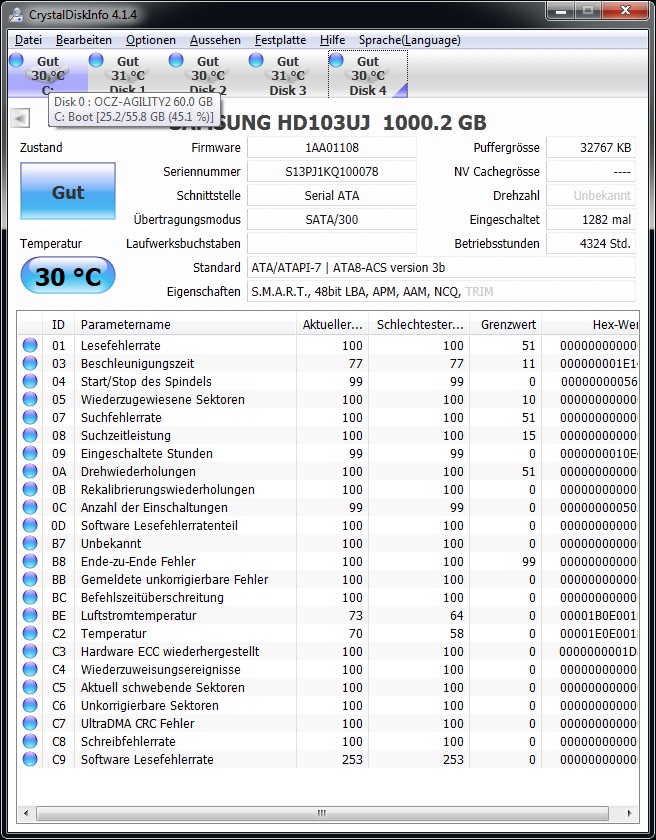The width and height of the screenshot is (656, 840).
Task: Click the status orb for Gemeldete unkorrigierbare Fehler
Action: (30, 579)
